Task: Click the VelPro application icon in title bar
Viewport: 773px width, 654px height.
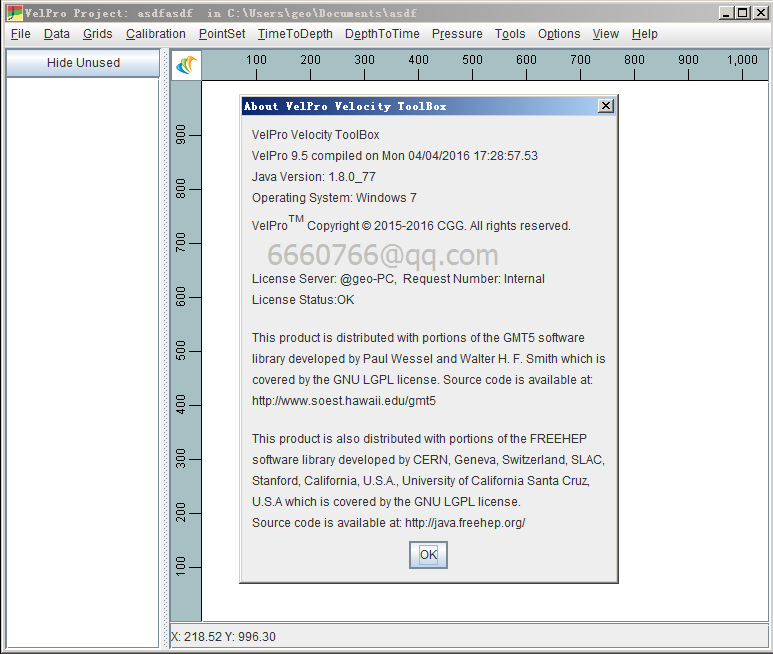Action: click(15, 13)
